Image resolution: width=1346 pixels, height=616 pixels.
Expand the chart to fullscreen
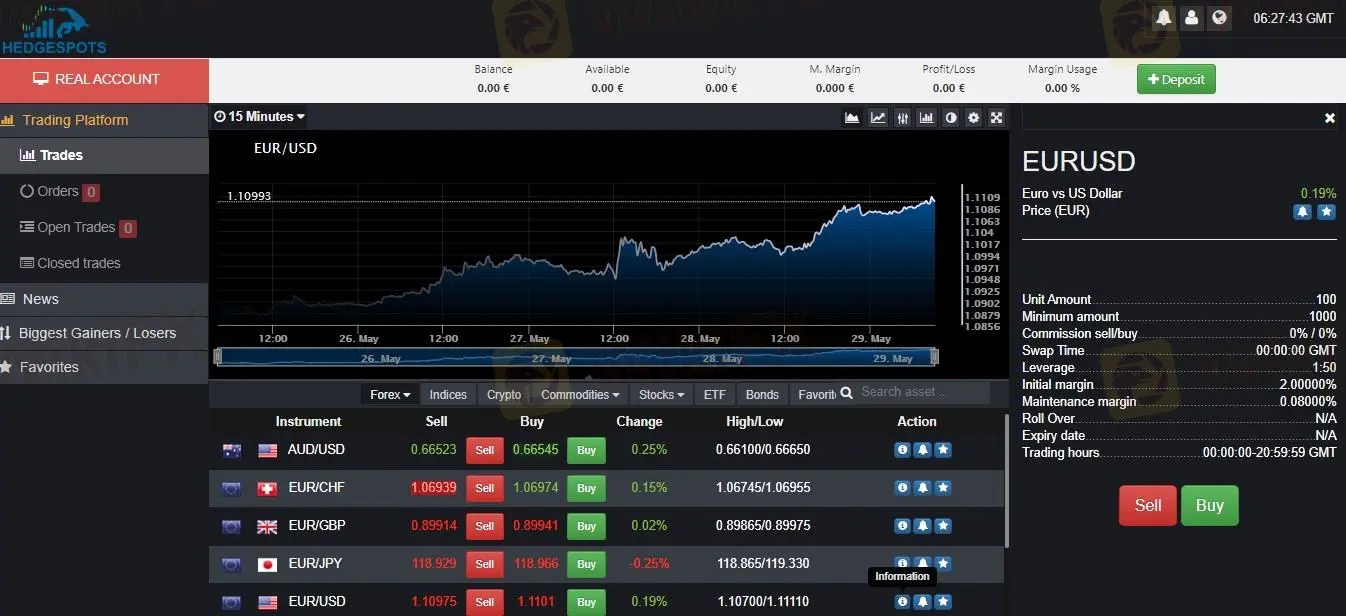tap(997, 117)
